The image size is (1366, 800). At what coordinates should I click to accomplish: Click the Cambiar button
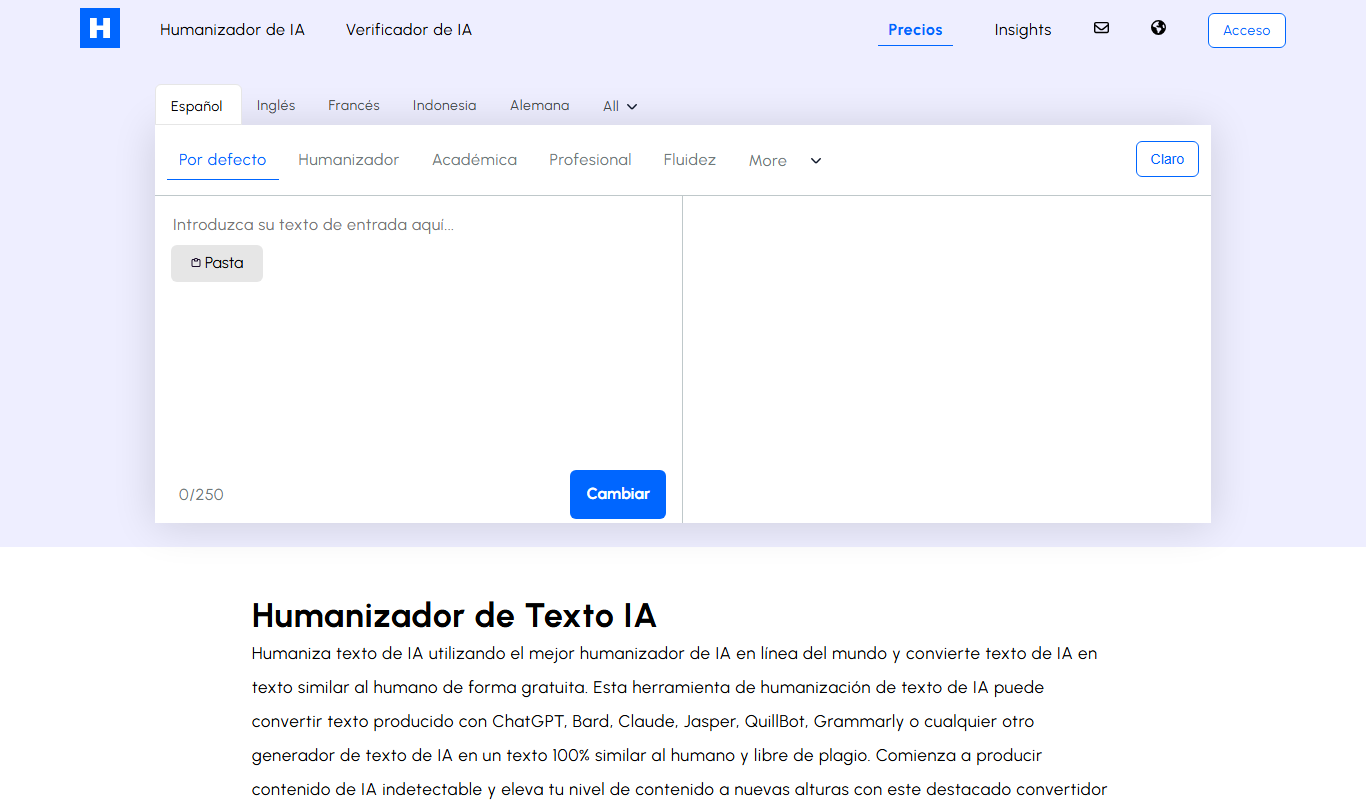[618, 494]
